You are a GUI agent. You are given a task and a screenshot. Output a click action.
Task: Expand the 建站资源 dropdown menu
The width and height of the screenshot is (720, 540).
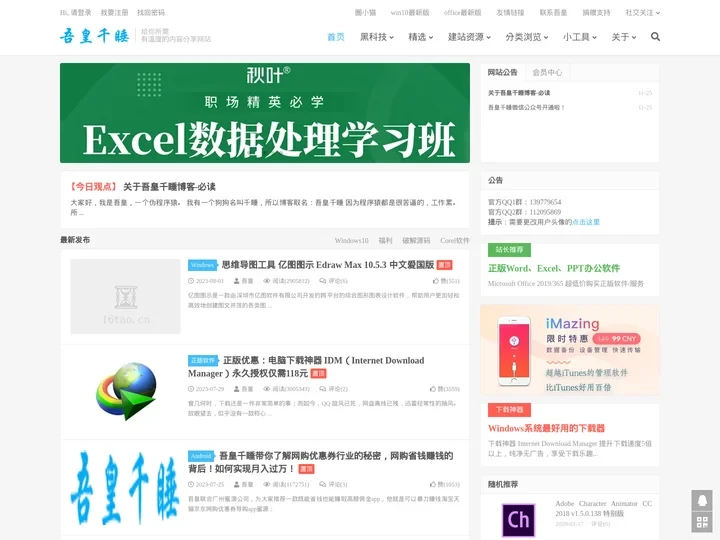pos(469,37)
